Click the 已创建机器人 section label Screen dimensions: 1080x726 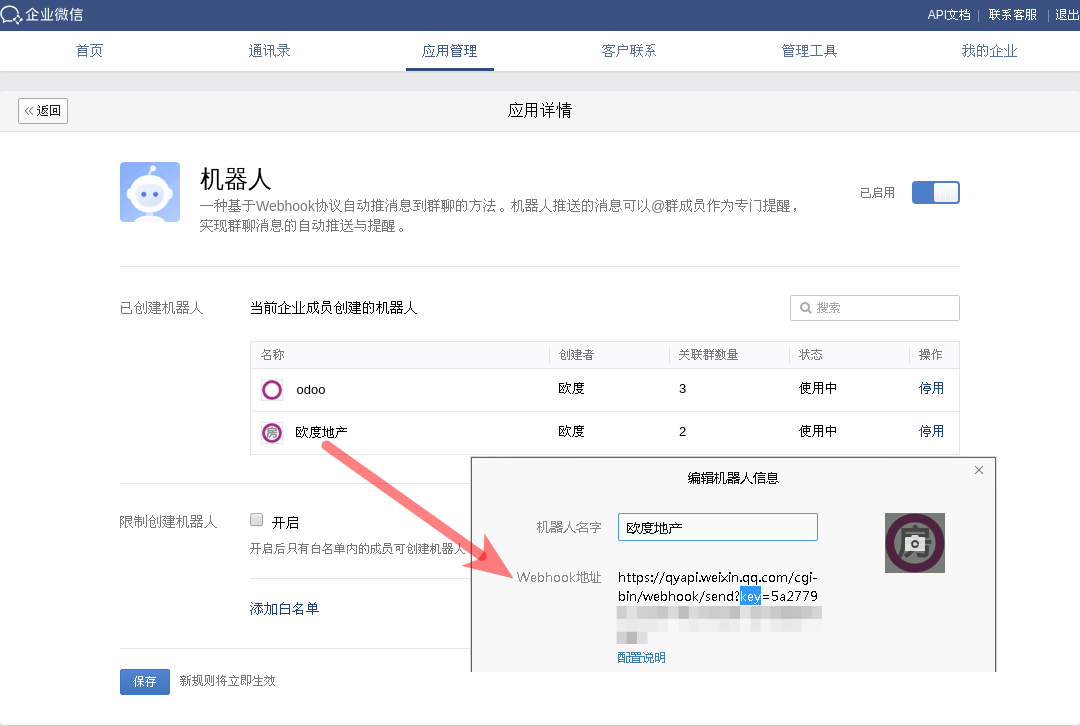[x=162, y=308]
